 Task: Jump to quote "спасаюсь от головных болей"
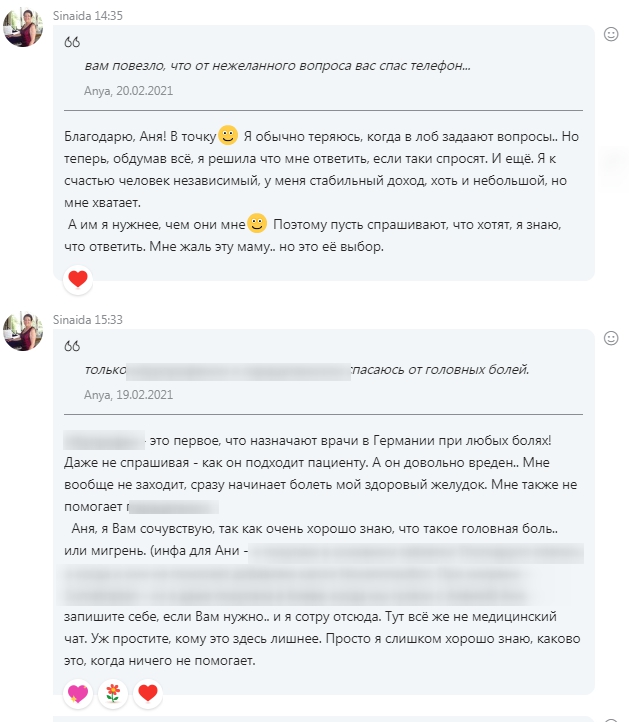click(x=440, y=370)
